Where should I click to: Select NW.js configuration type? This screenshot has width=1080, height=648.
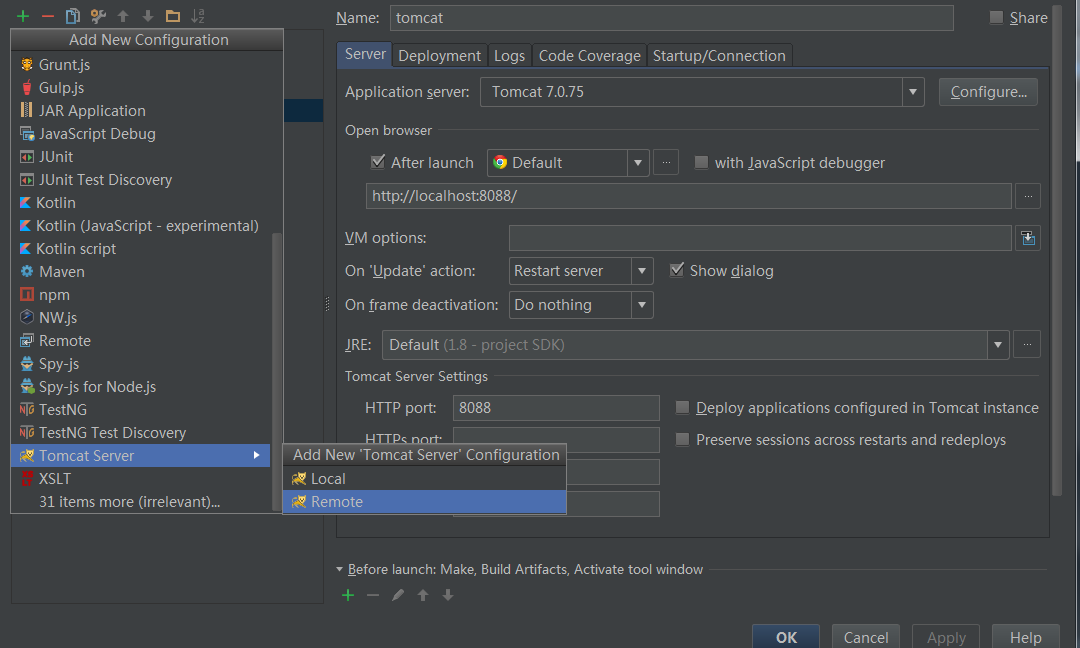(141, 317)
